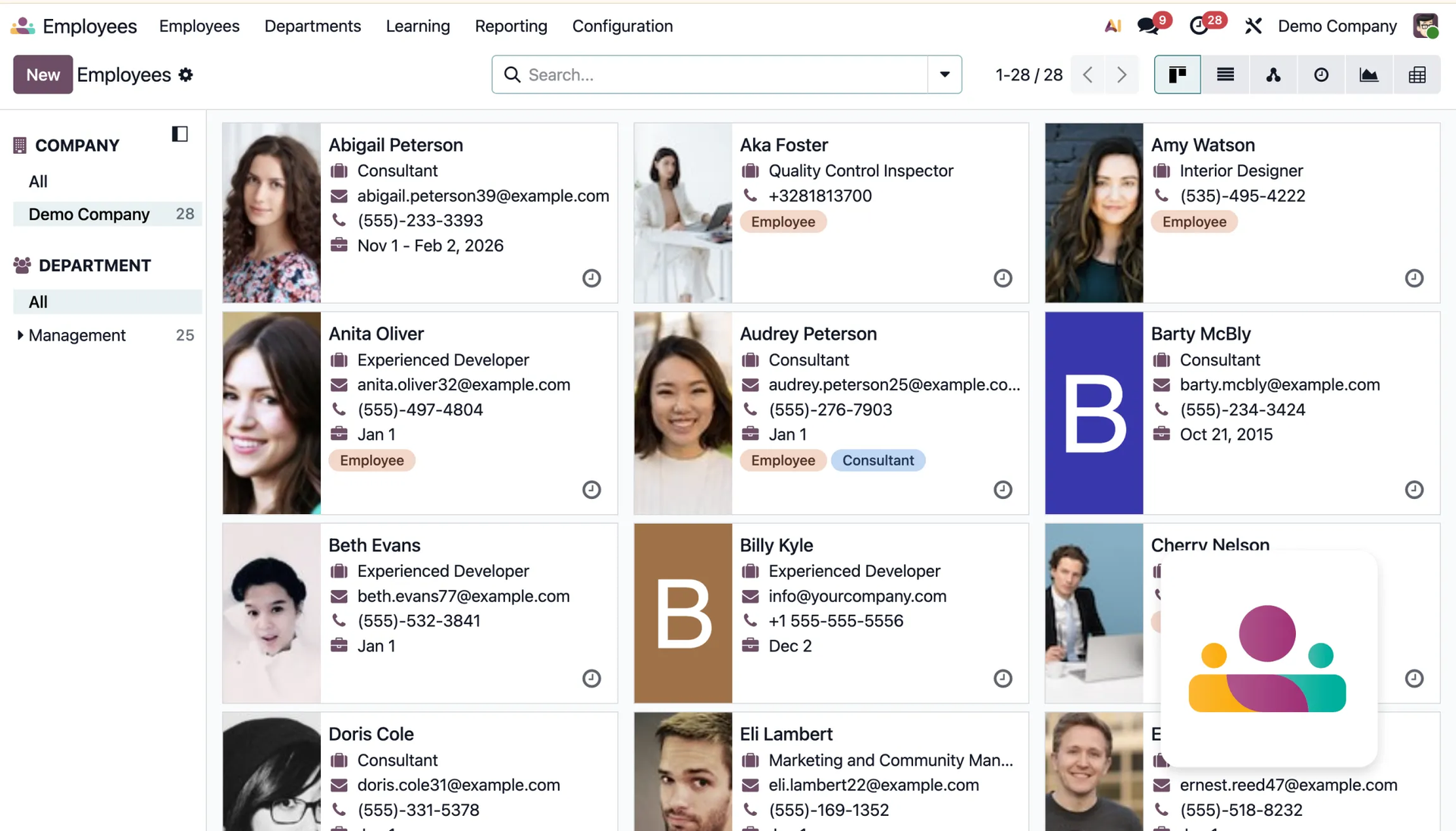Image resolution: width=1456 pixels, height=831 pixels.
Task: Open the Employees menu
Action: [199, 26]
